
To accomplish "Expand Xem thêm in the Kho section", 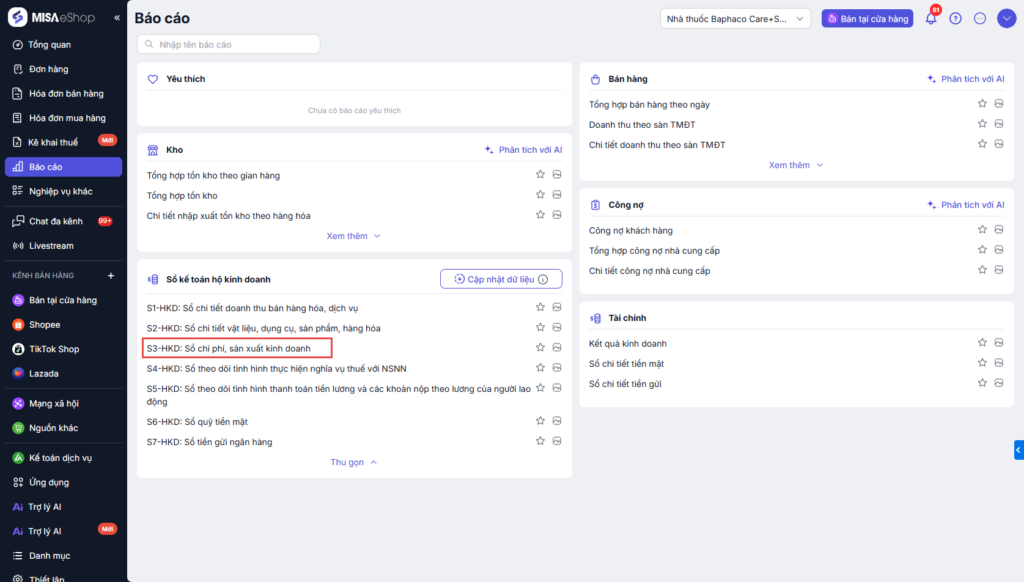I will pyautogui.click(x=354, y=236).
